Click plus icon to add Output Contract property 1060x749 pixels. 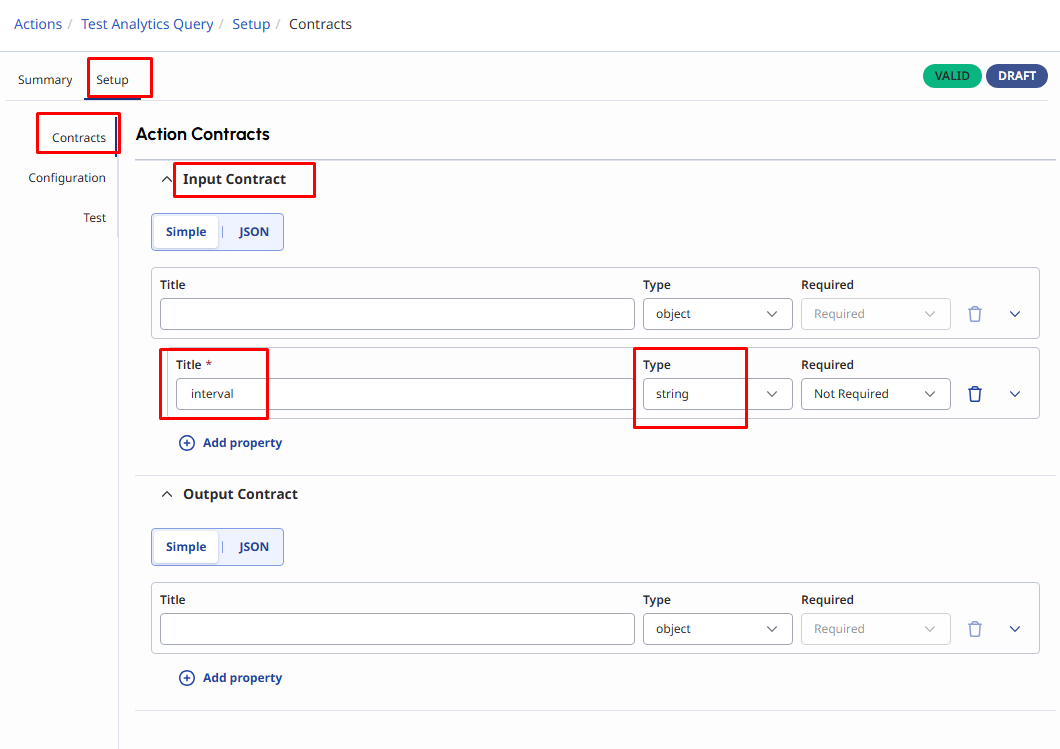point(187,678)
